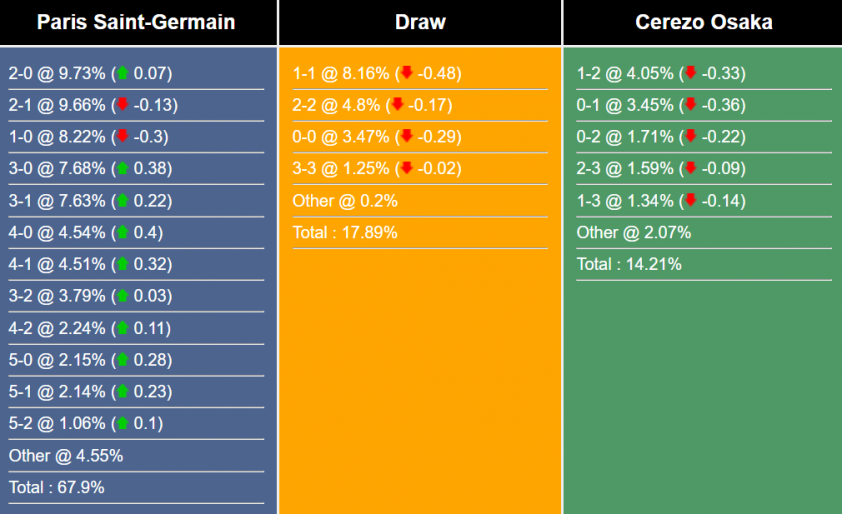Click red down arrow beside 1-2 score
The width and height of the screenshot is (842, 514).
(691, 73)
